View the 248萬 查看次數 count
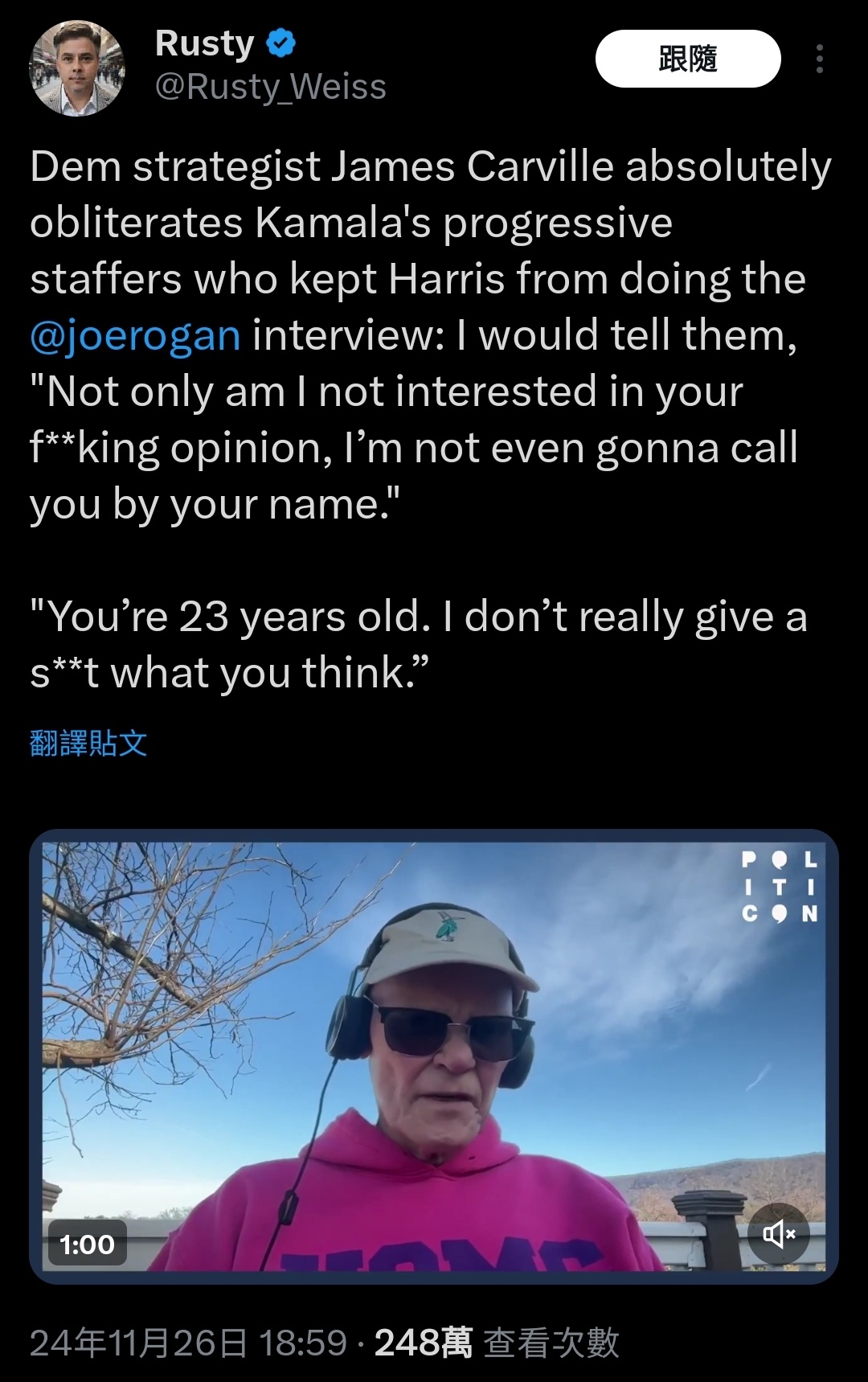 point(497,1342)
